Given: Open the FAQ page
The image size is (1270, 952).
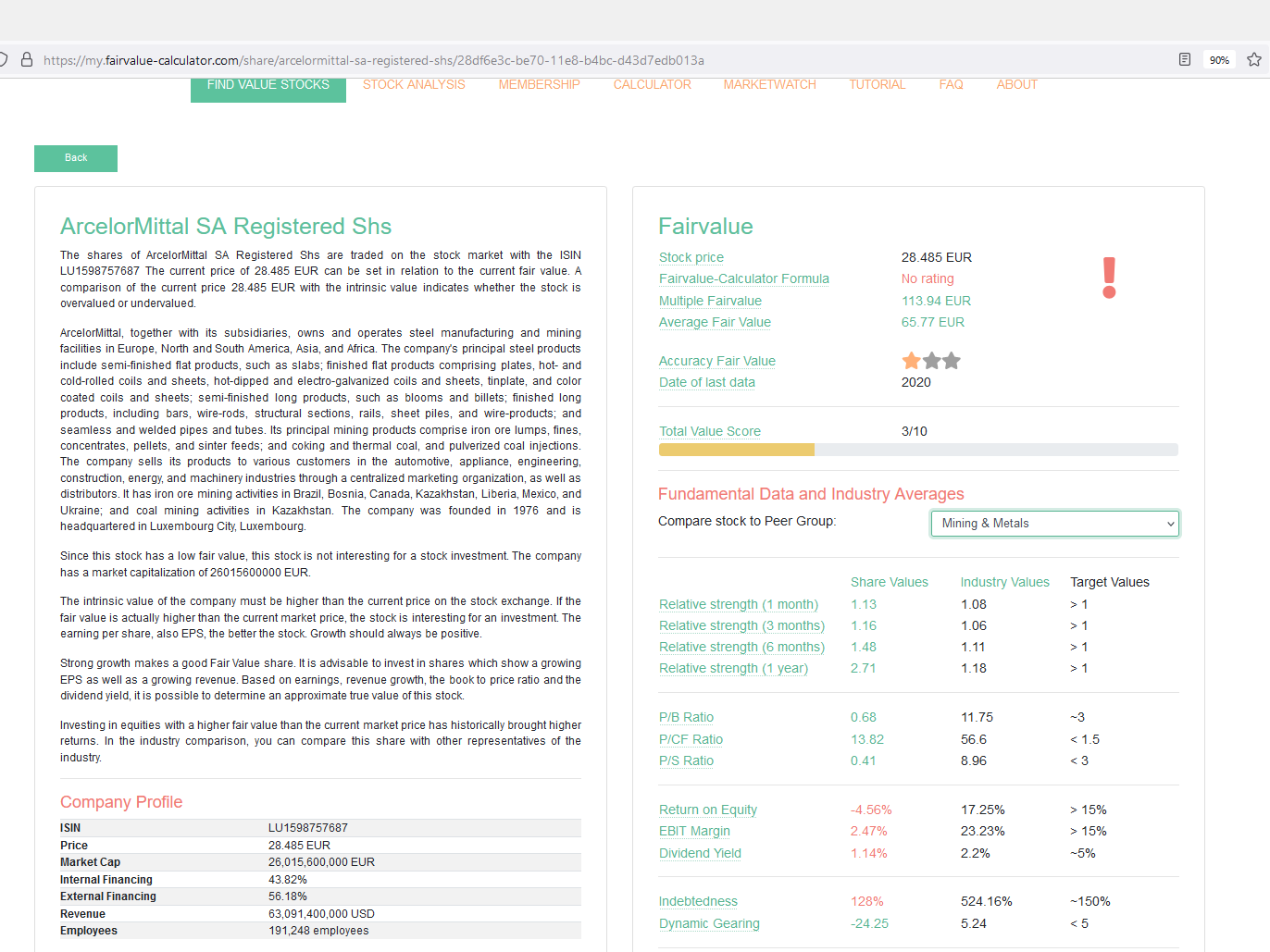Looking at the screenshot, I should click(952, 85).
